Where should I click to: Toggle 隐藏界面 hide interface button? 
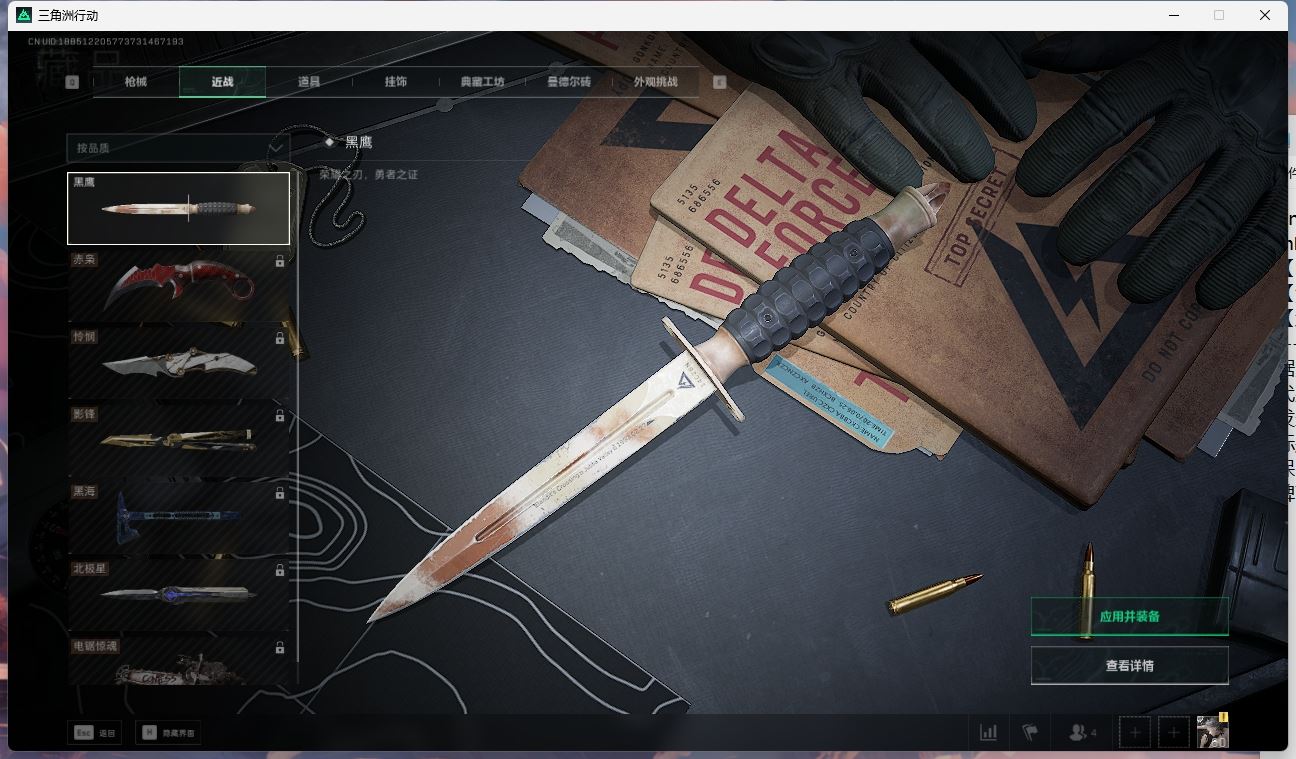pyautogui.click(x=169, y=733)
